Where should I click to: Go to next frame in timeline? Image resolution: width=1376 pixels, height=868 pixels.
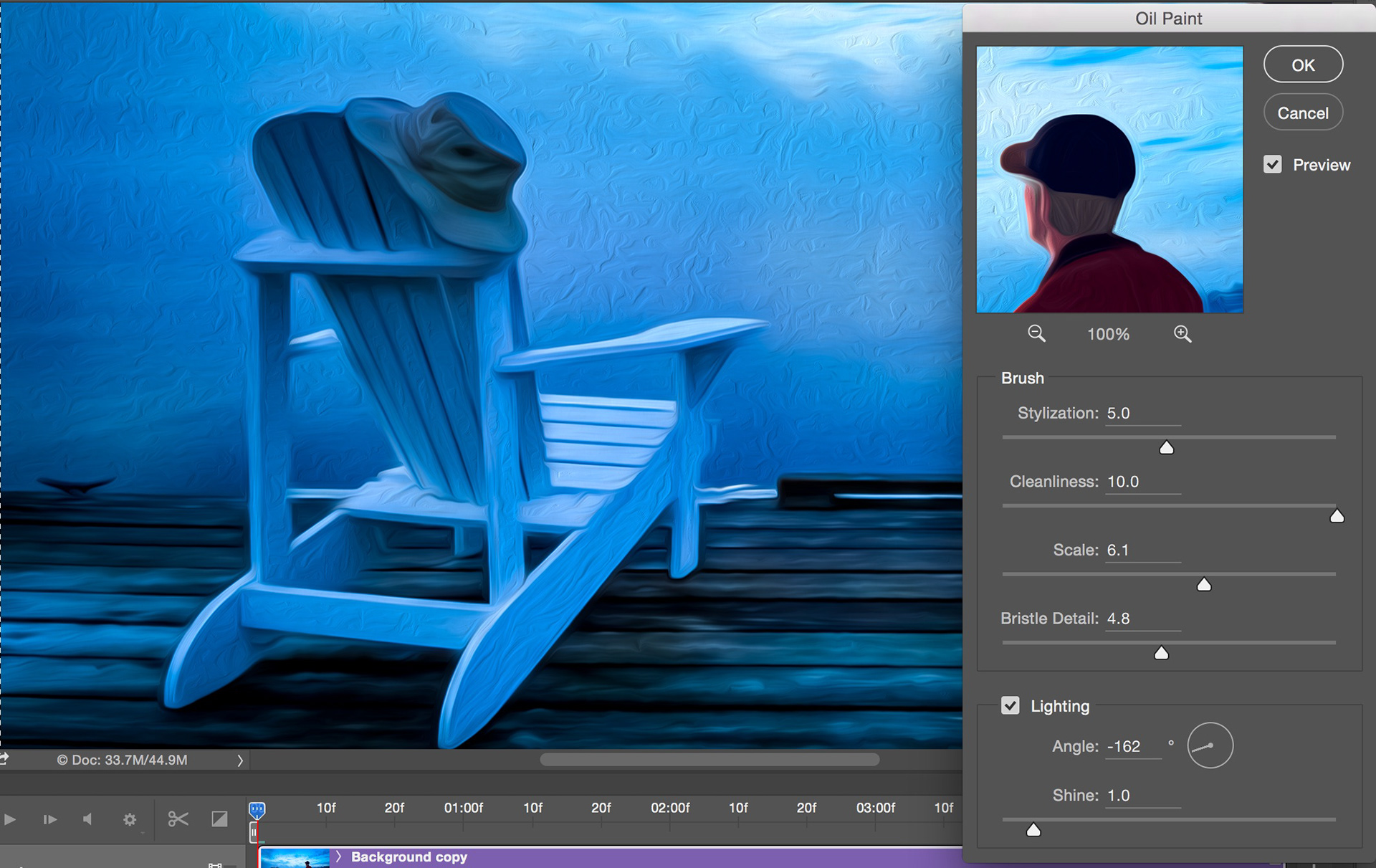(49, 819)
